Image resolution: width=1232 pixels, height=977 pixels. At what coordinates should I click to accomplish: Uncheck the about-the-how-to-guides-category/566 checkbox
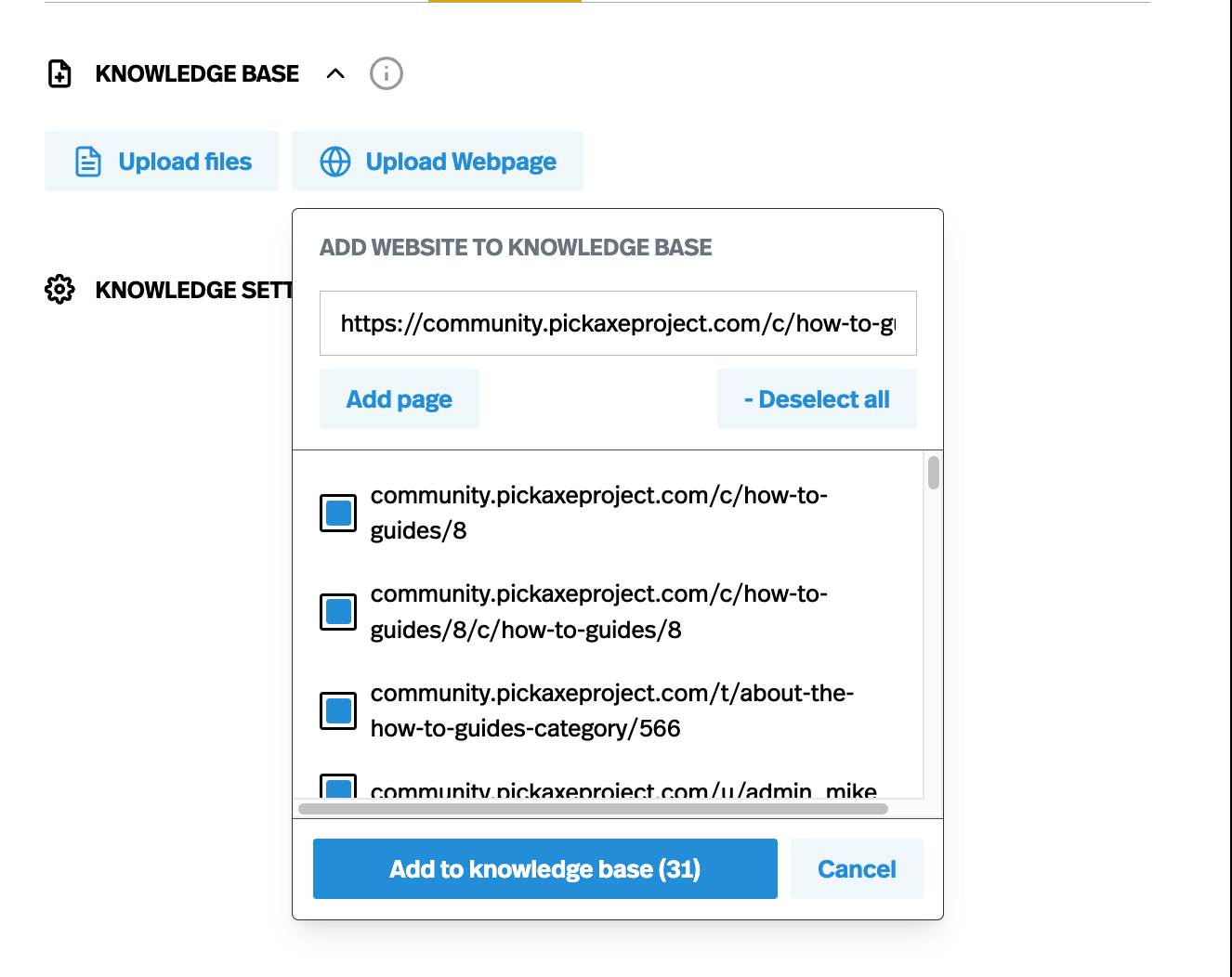click(x=338, y=710)
